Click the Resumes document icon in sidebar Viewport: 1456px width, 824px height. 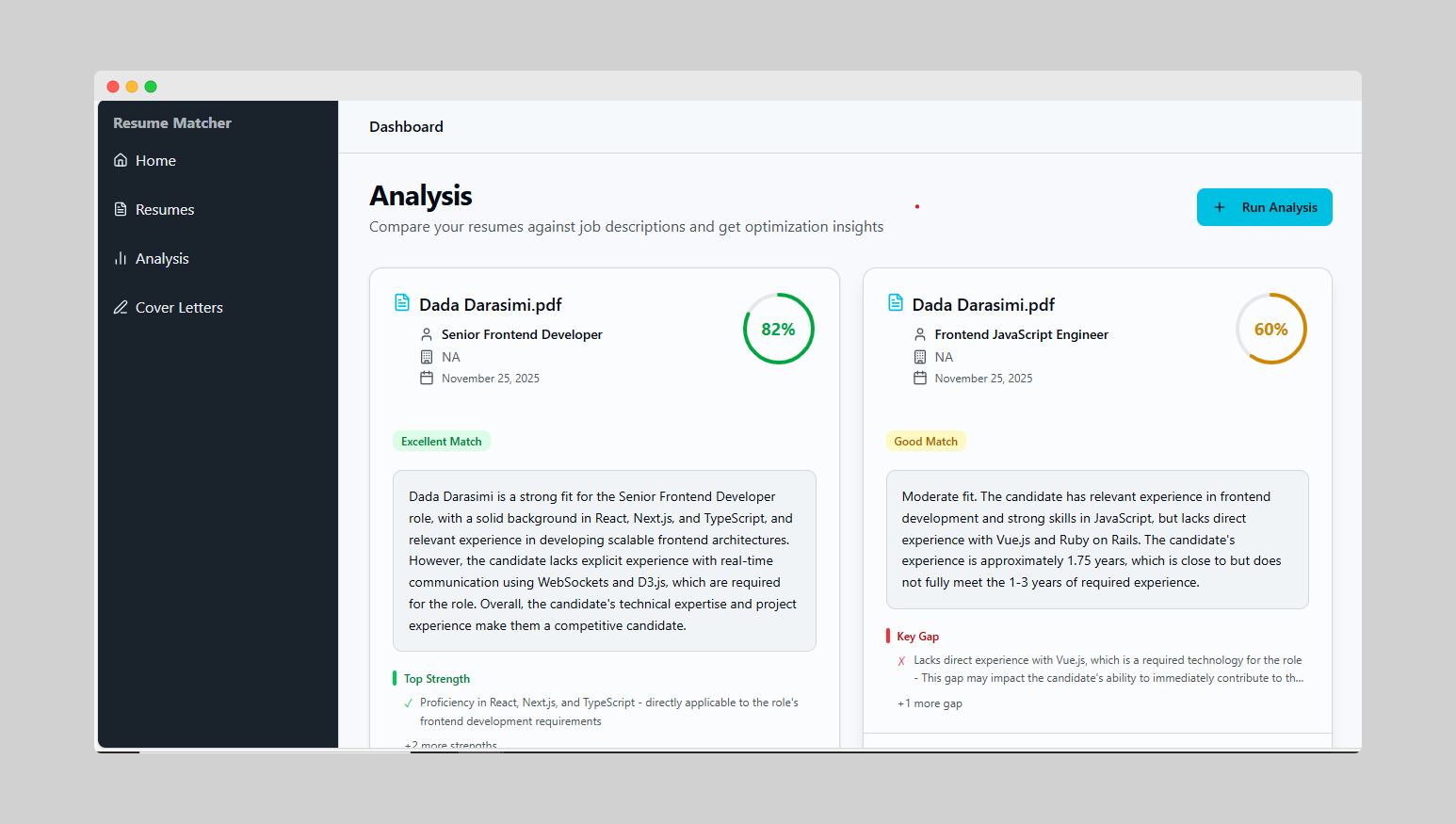pyautogui.click(x=121, y=209)
